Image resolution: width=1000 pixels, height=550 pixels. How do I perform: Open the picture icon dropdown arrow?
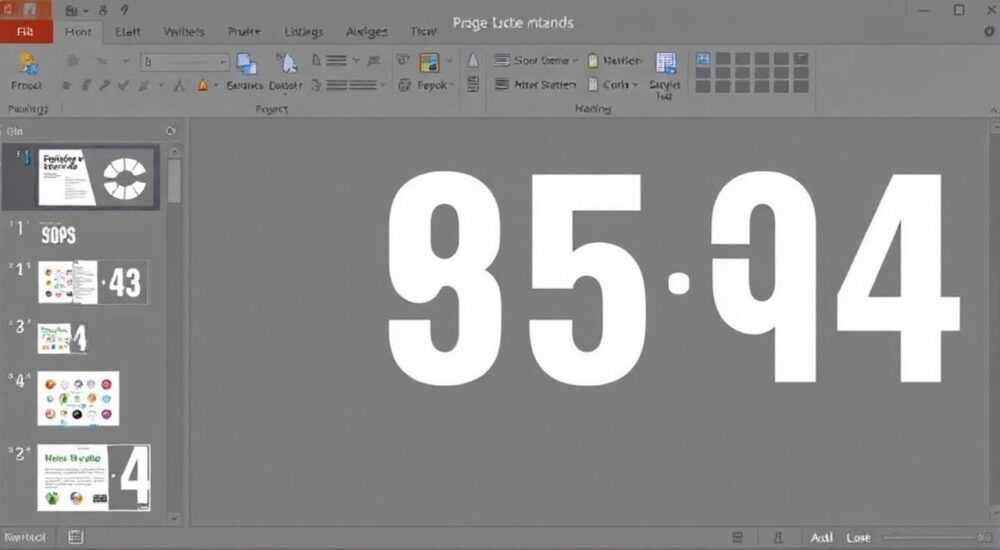[450, 61]
